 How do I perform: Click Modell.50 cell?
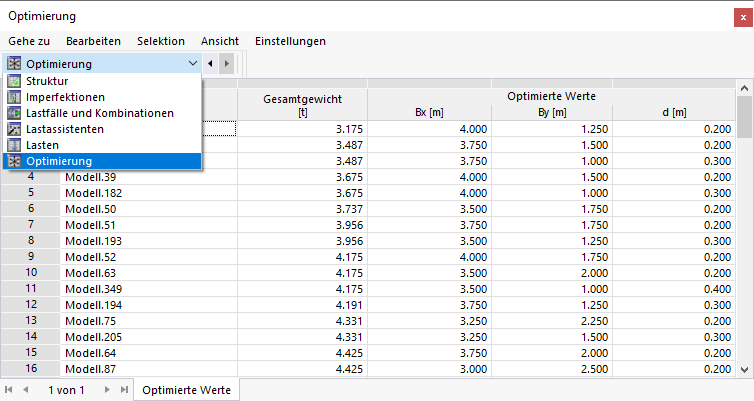(x=149, y=209)
